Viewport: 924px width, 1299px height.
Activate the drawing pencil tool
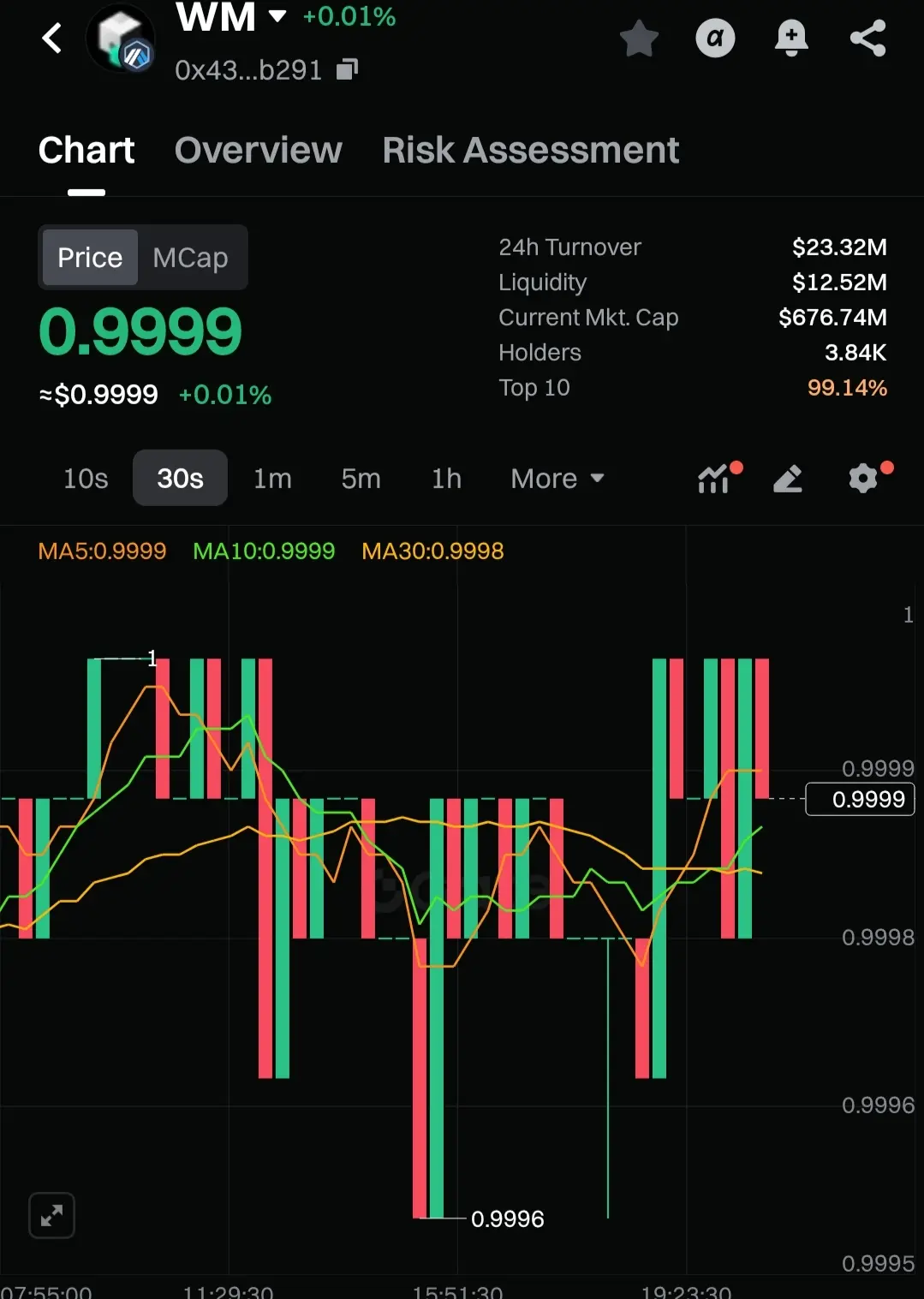[788, 479]
